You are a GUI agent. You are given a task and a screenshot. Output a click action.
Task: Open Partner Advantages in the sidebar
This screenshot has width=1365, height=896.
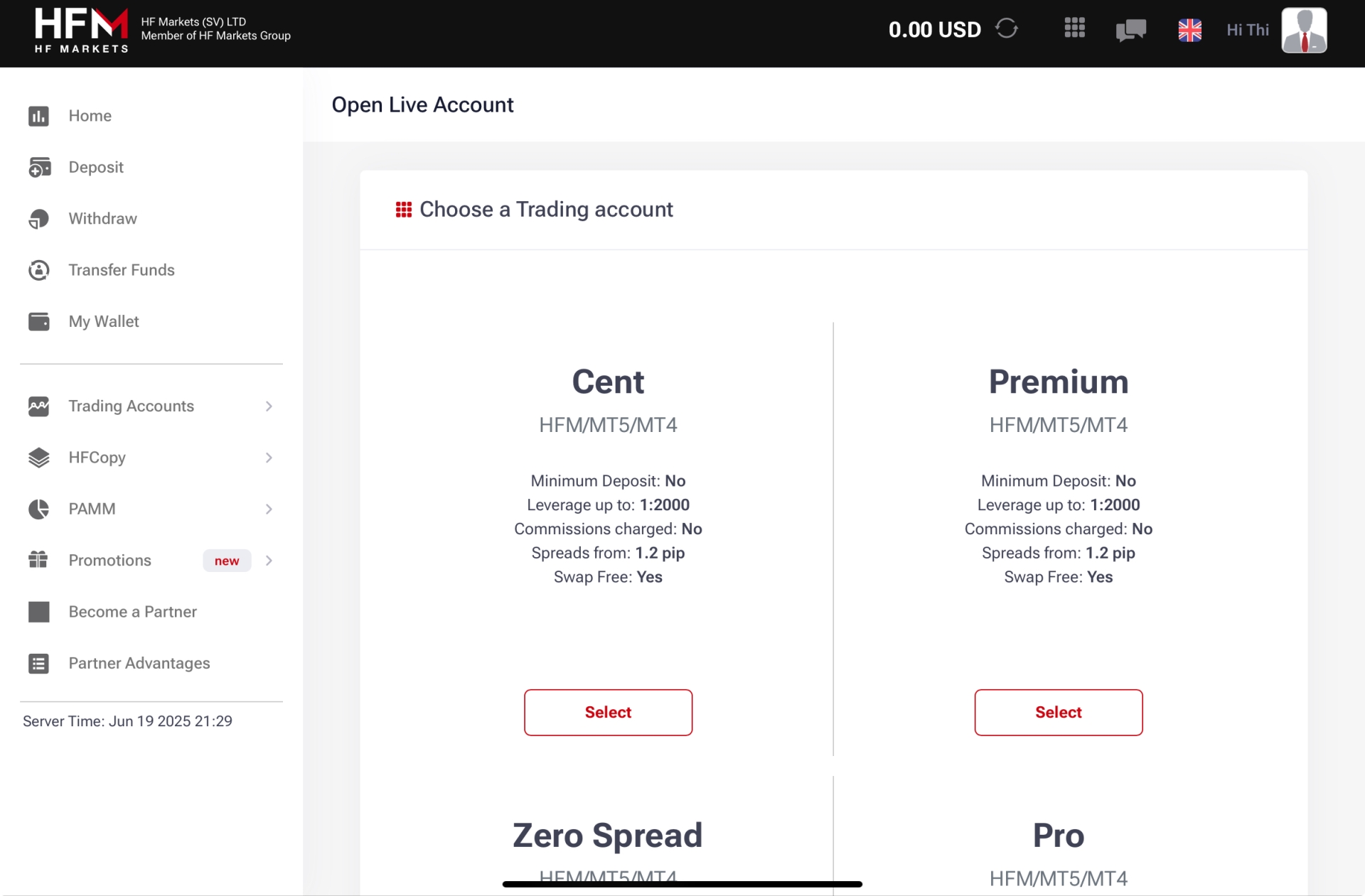coord(139,664)
